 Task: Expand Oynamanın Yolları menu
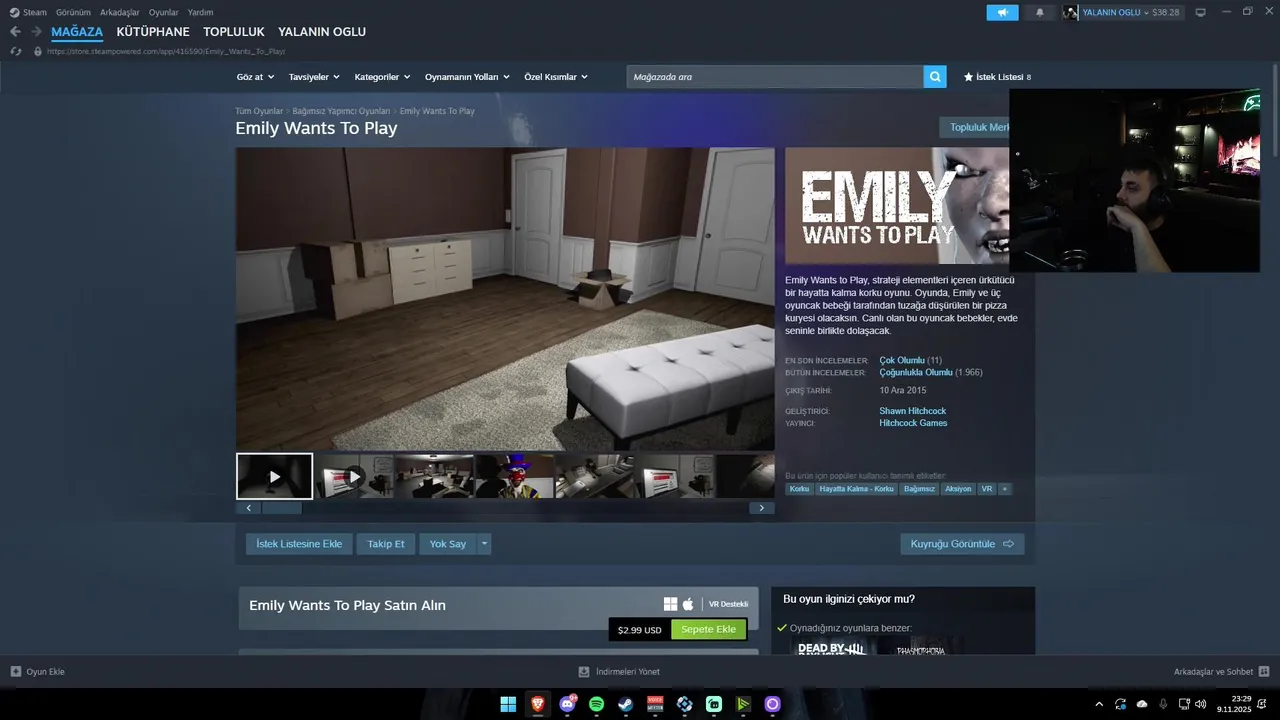coord(467,77)
